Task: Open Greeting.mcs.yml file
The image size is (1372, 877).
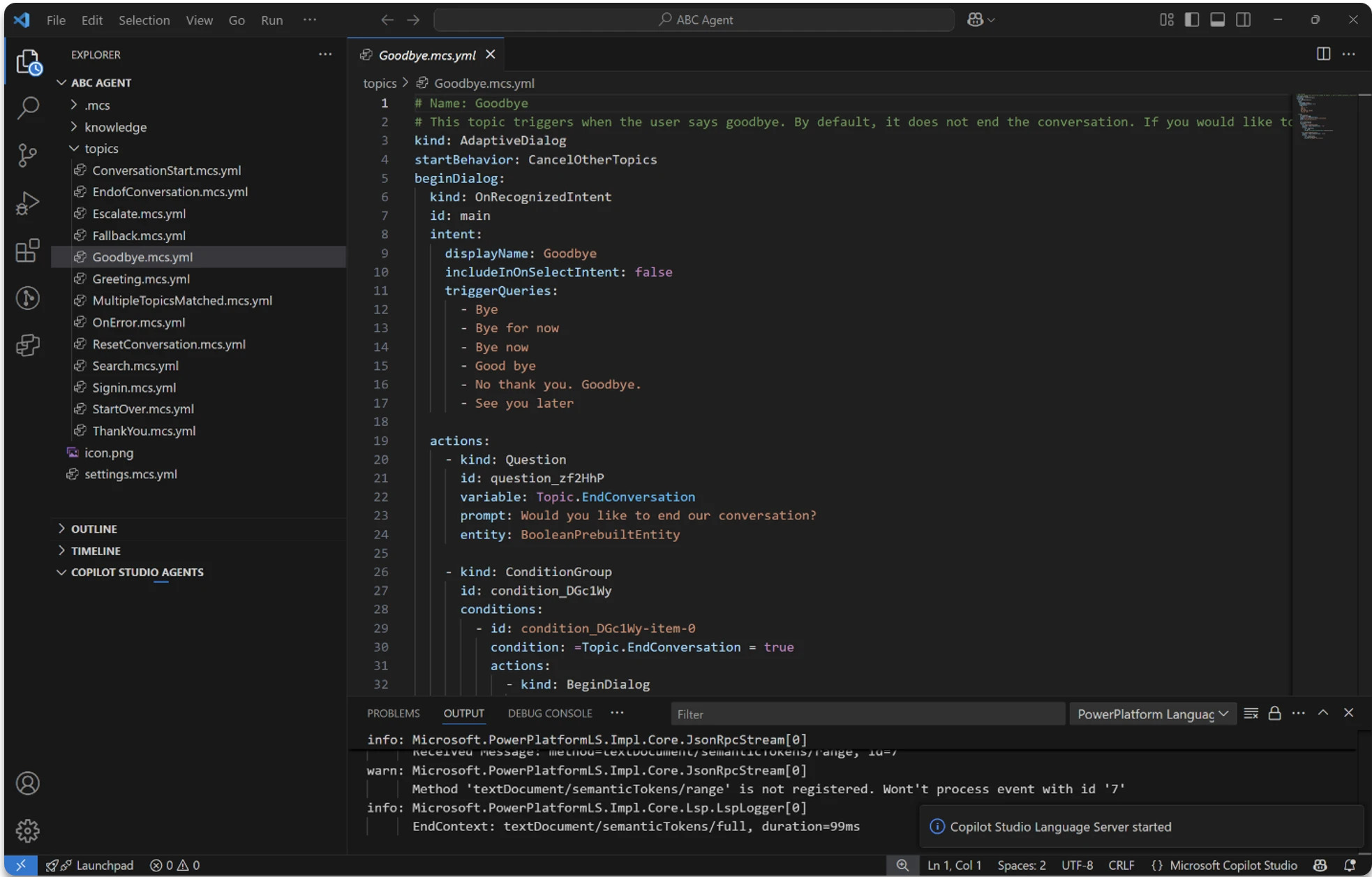Action: tap(199, 279)
